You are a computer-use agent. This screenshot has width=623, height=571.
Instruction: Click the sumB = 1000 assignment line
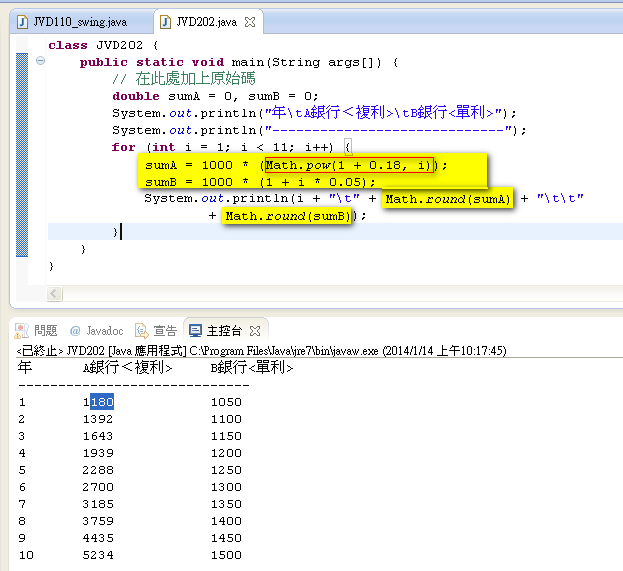click(x=260, y=182)
